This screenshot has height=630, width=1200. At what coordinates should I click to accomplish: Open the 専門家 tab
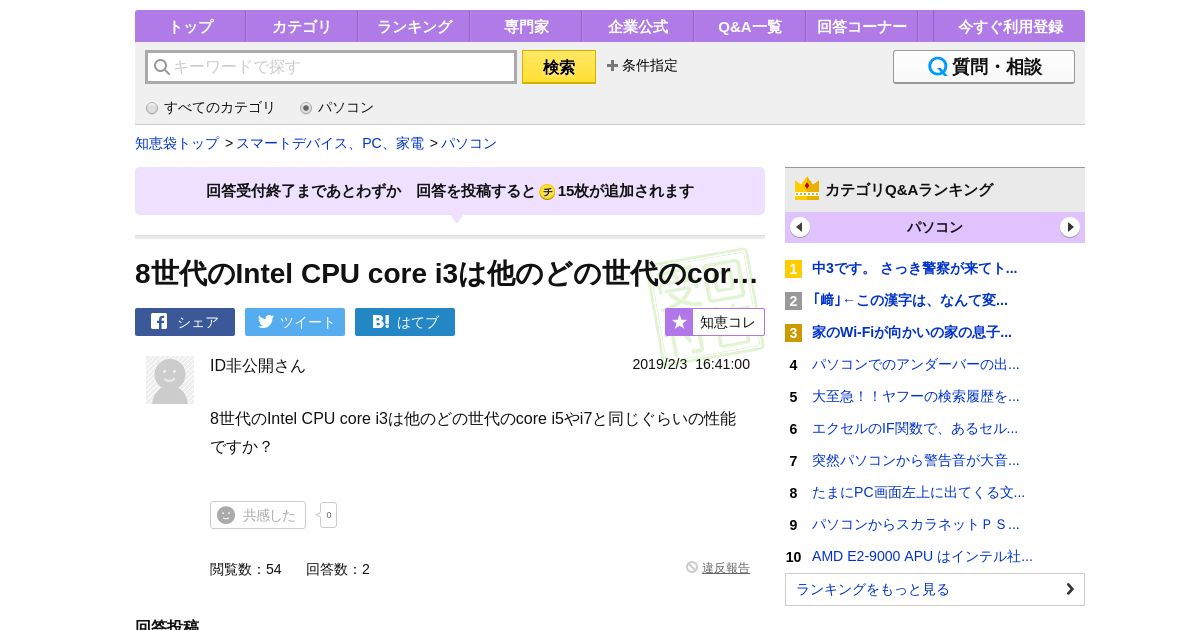point(526,26)
